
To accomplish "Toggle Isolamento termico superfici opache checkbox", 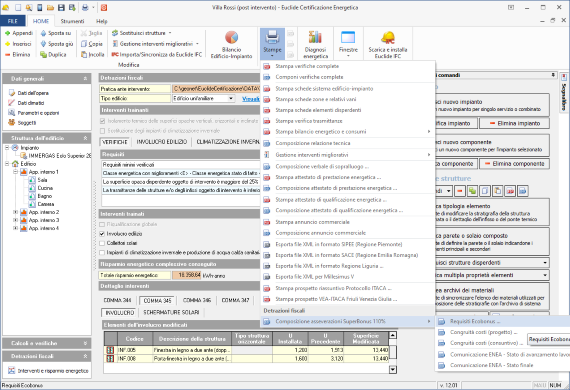I will click(103, 121).
